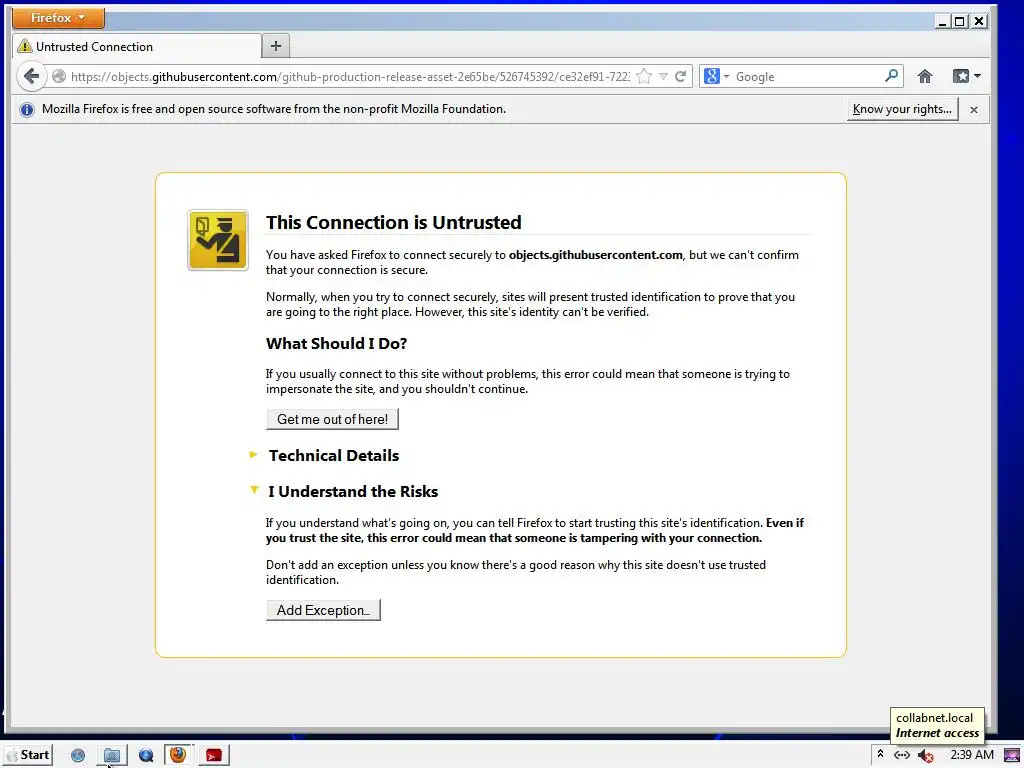
Task: Reload the page with the refresh icon
Action: point(680,76)
